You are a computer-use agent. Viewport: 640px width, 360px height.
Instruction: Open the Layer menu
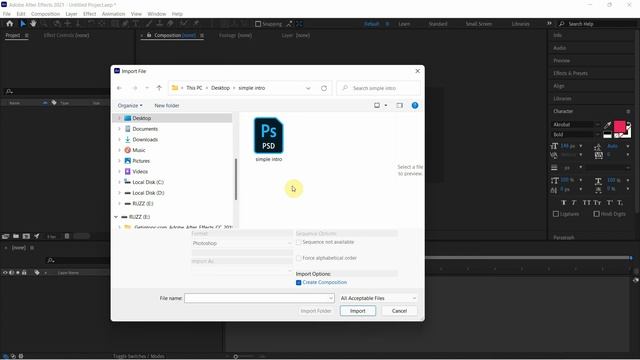pyautogui.click(x=71, y=14)
